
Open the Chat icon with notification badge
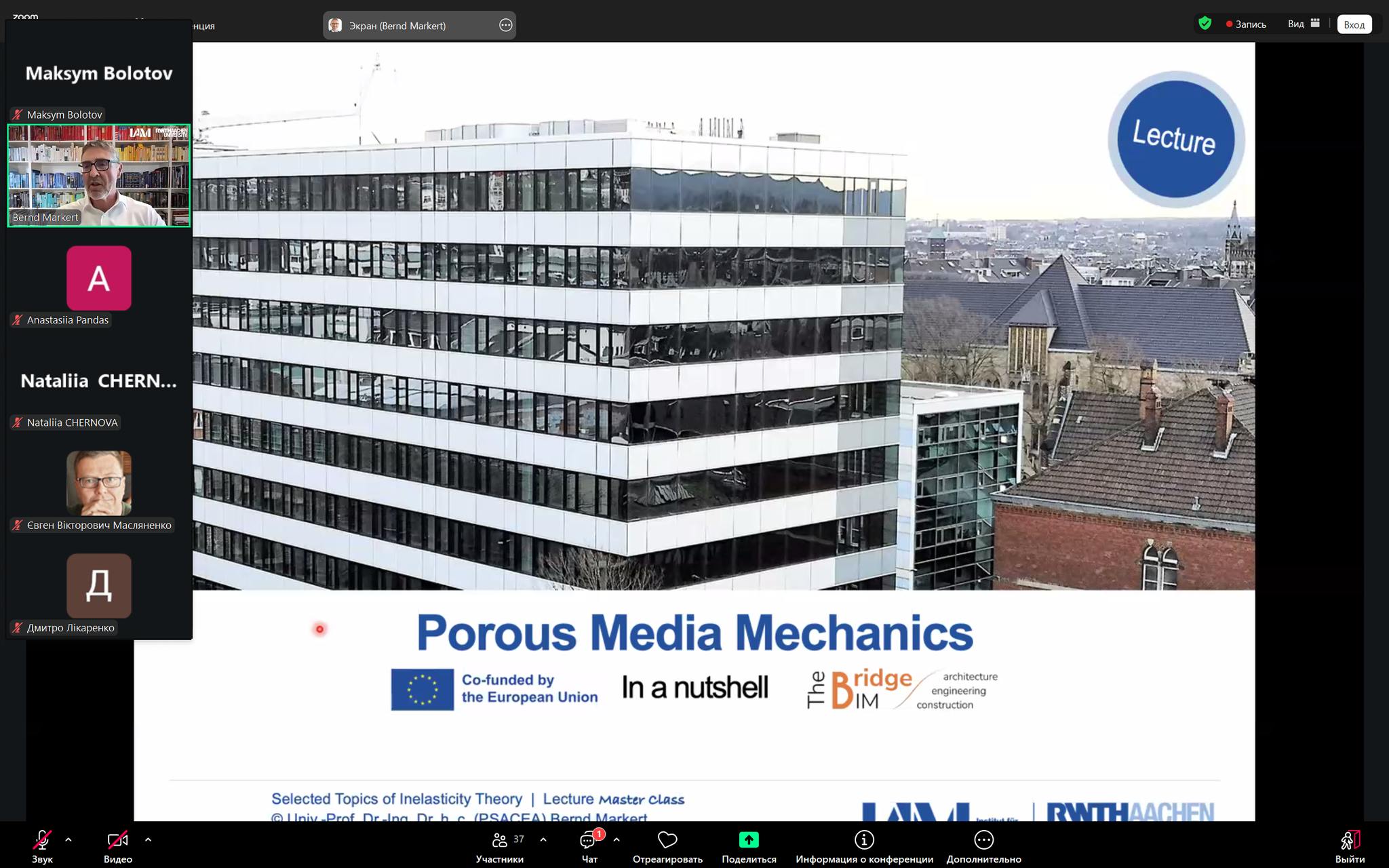pyautogui.click(x=589, y=840)
